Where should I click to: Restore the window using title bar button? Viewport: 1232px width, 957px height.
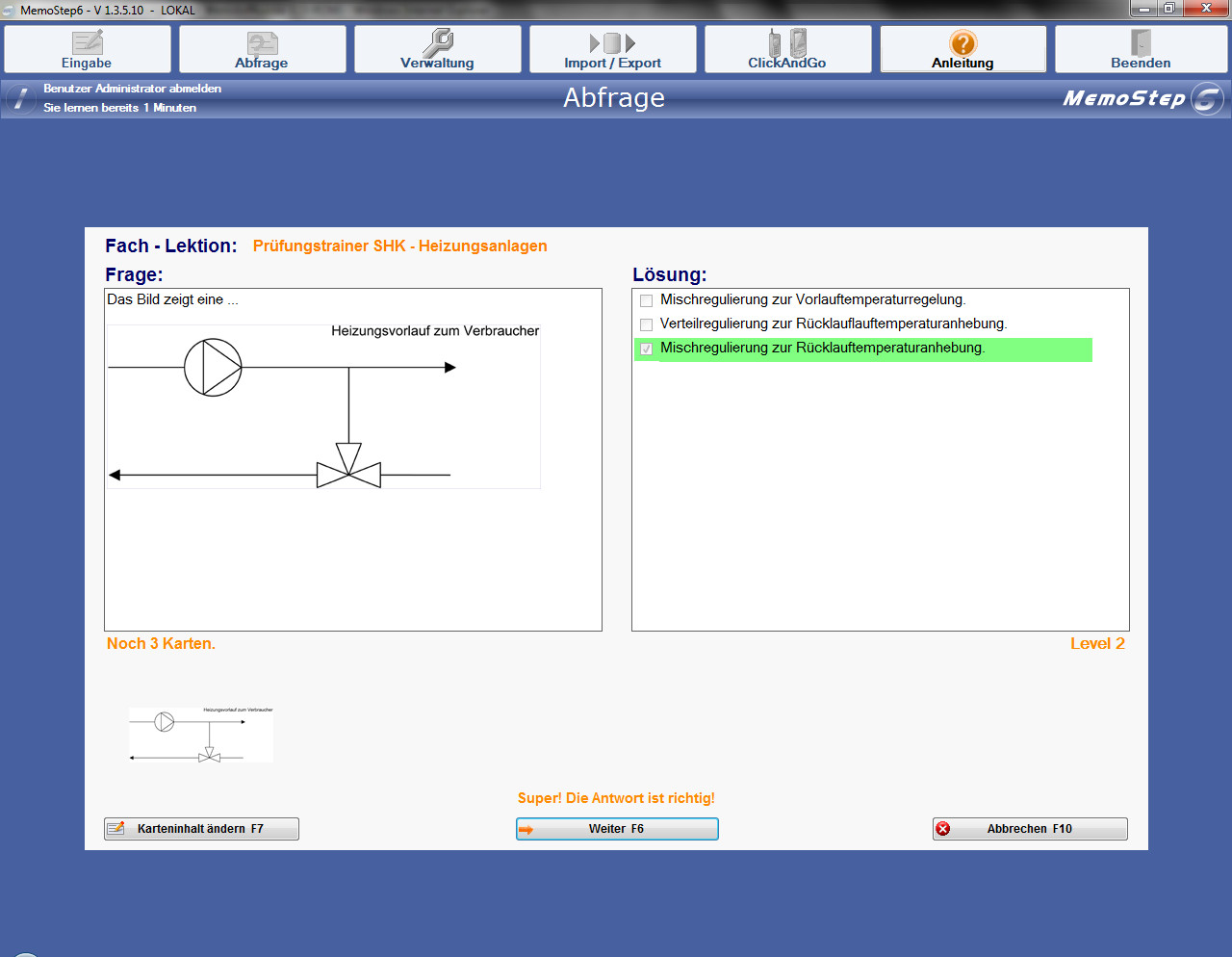(1168, 9)
